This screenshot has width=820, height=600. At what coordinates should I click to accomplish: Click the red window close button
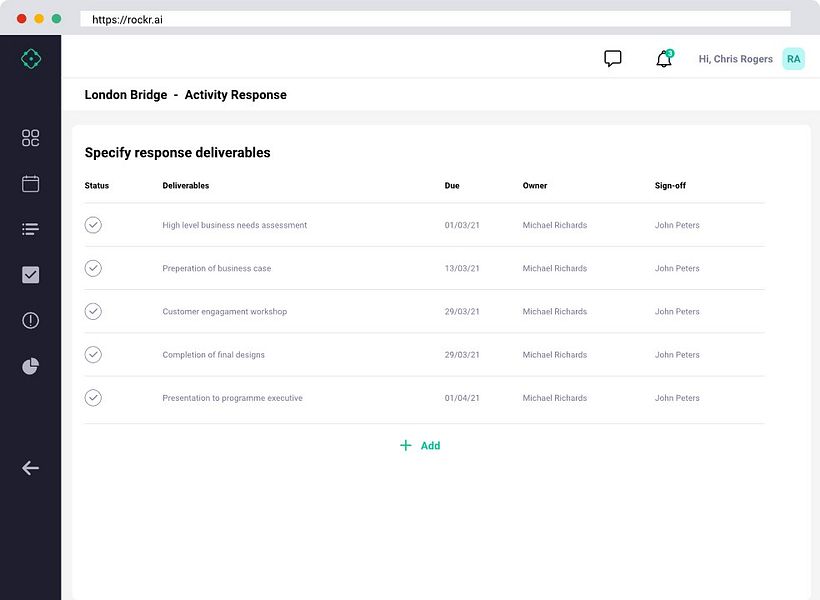point(21,19)
